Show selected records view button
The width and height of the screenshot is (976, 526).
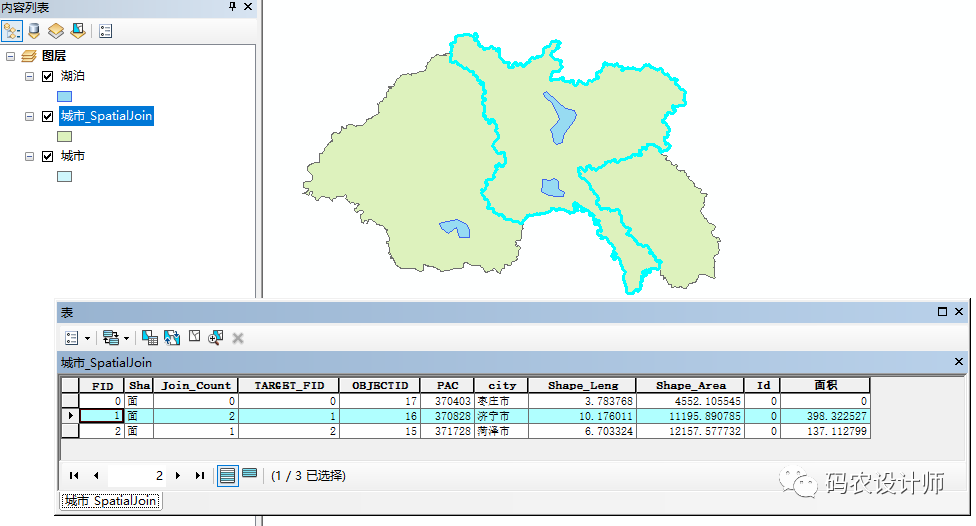click(x=249, y=475)
